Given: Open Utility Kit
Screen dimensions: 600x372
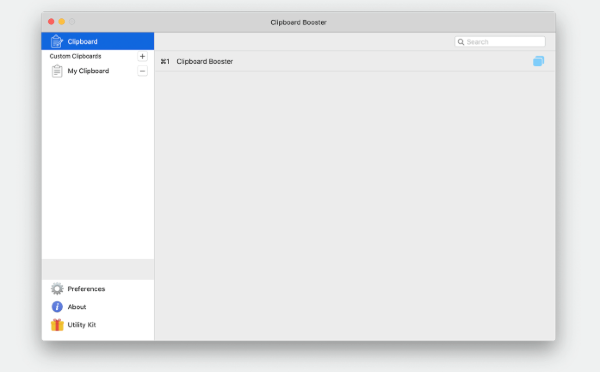Looking at the screenshot, I should click(x=98, y=325).
